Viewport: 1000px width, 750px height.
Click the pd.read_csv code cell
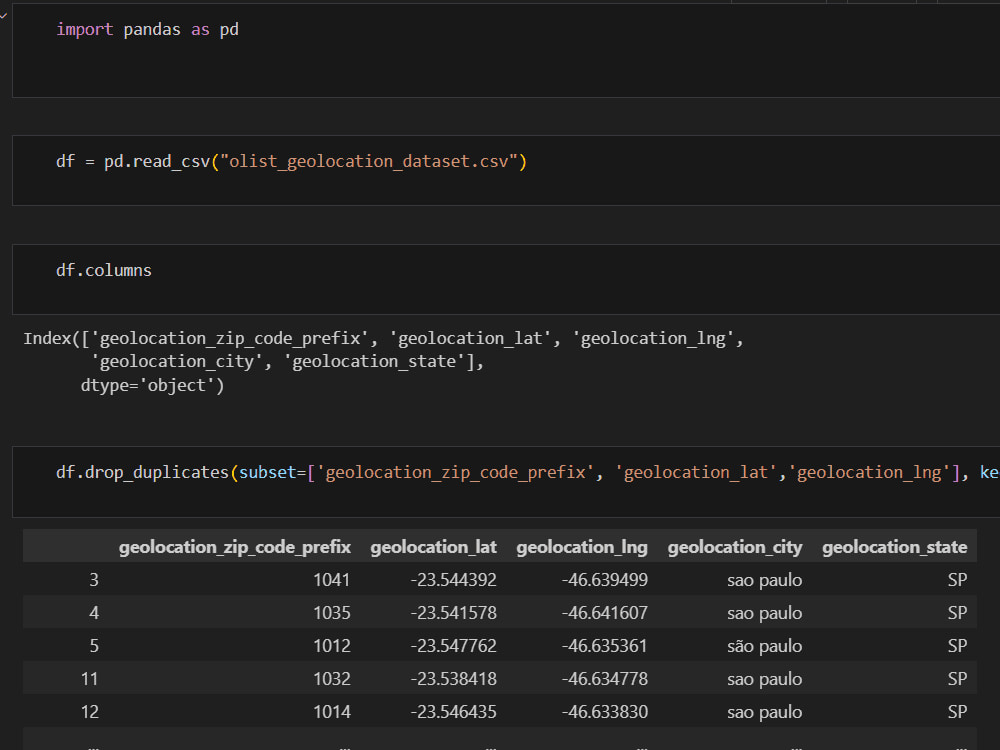506,170
